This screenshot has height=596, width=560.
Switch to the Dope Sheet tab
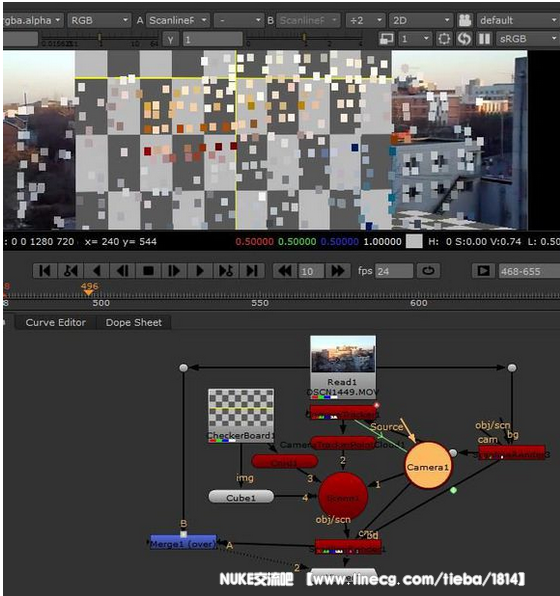pos(134,323)
